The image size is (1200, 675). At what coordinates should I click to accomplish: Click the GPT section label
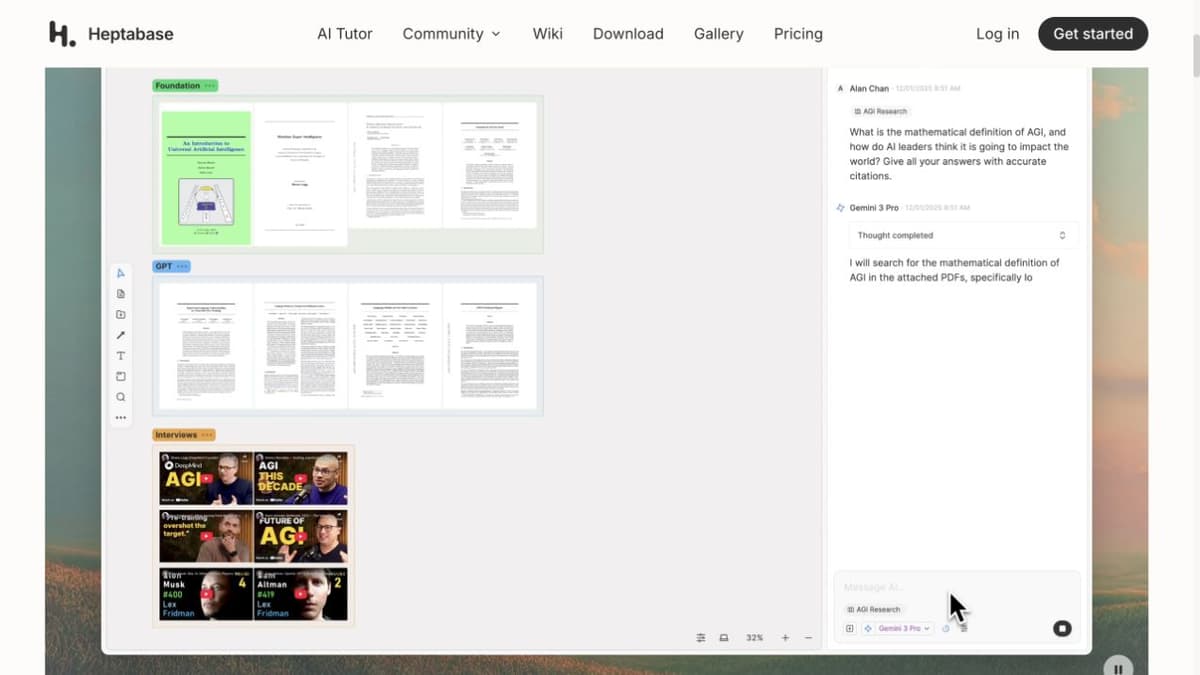163,266
